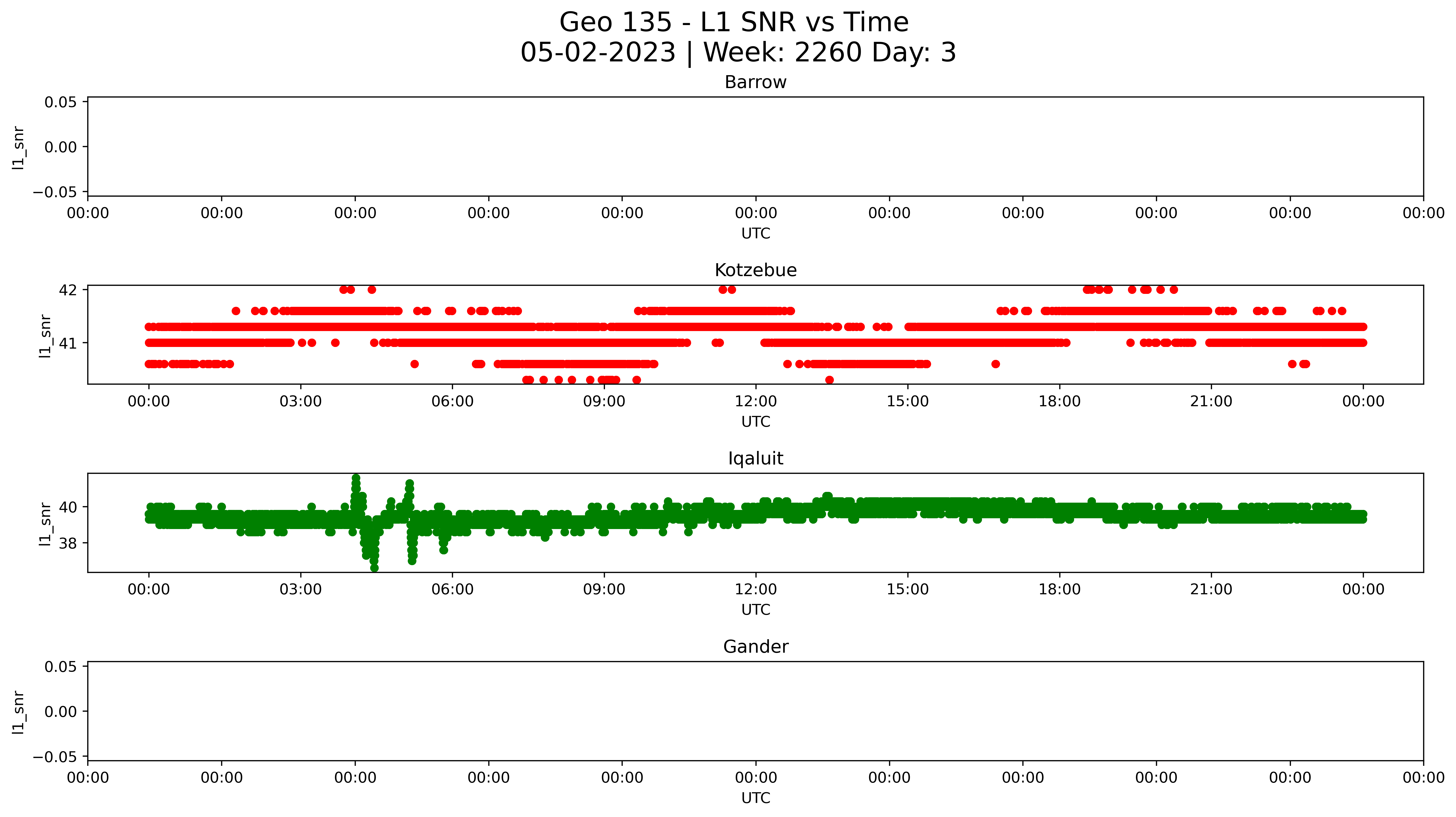Click the '18:00' tick on Kotzebue time axis
Viewport: 1456px width, 817px height.
click(1059, 402)
